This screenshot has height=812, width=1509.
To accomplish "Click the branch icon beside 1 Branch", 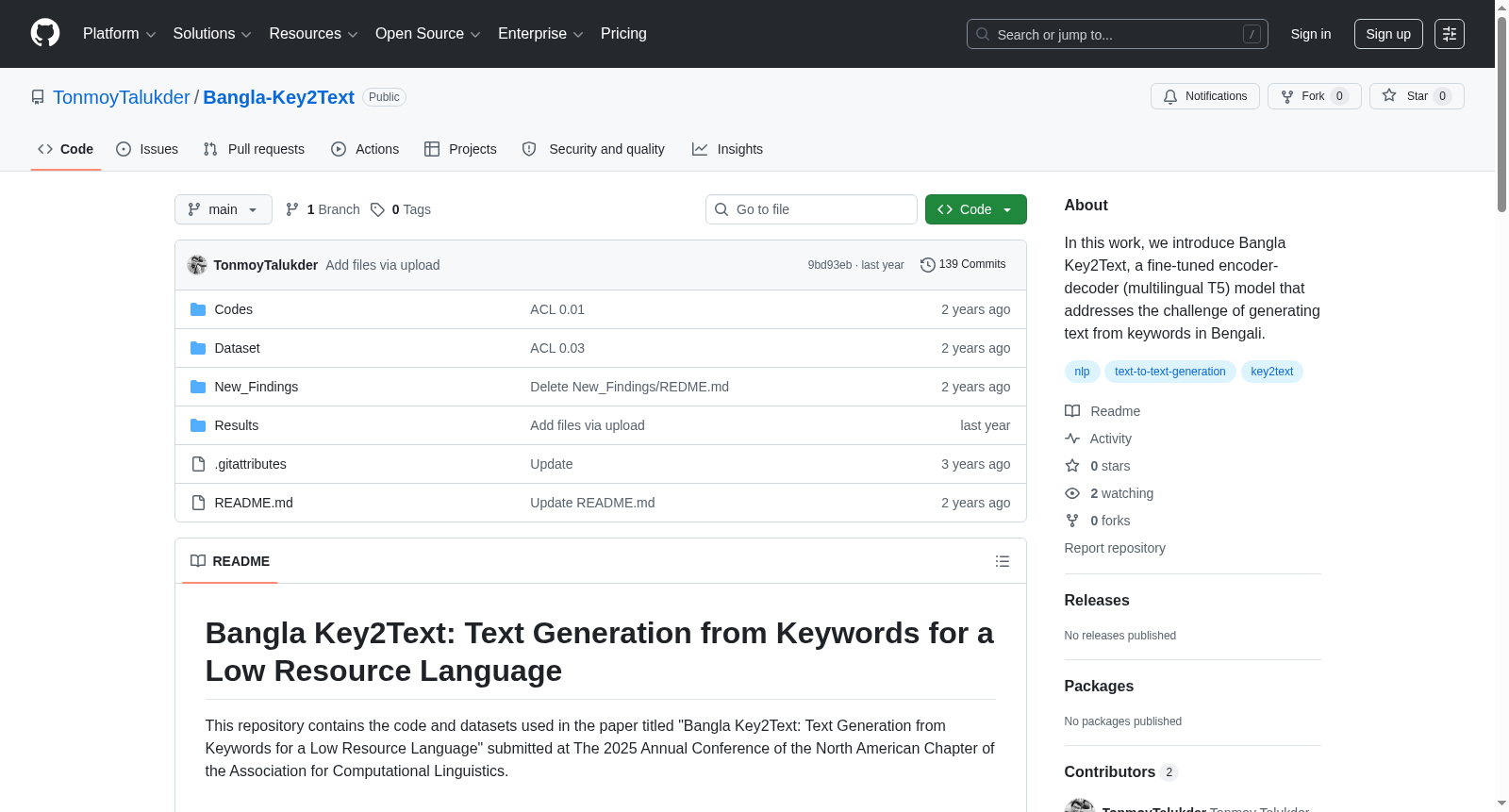I will point(292,209).
